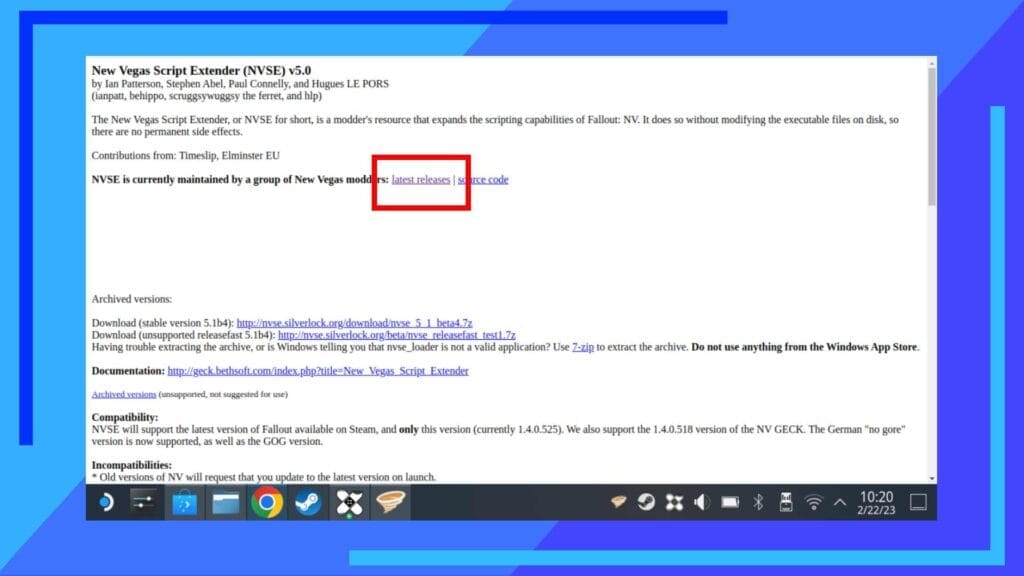Click the line Contributions from: Timeslip, Elminster EU
The image size is (1024, 576).
[x=185, y=155]
